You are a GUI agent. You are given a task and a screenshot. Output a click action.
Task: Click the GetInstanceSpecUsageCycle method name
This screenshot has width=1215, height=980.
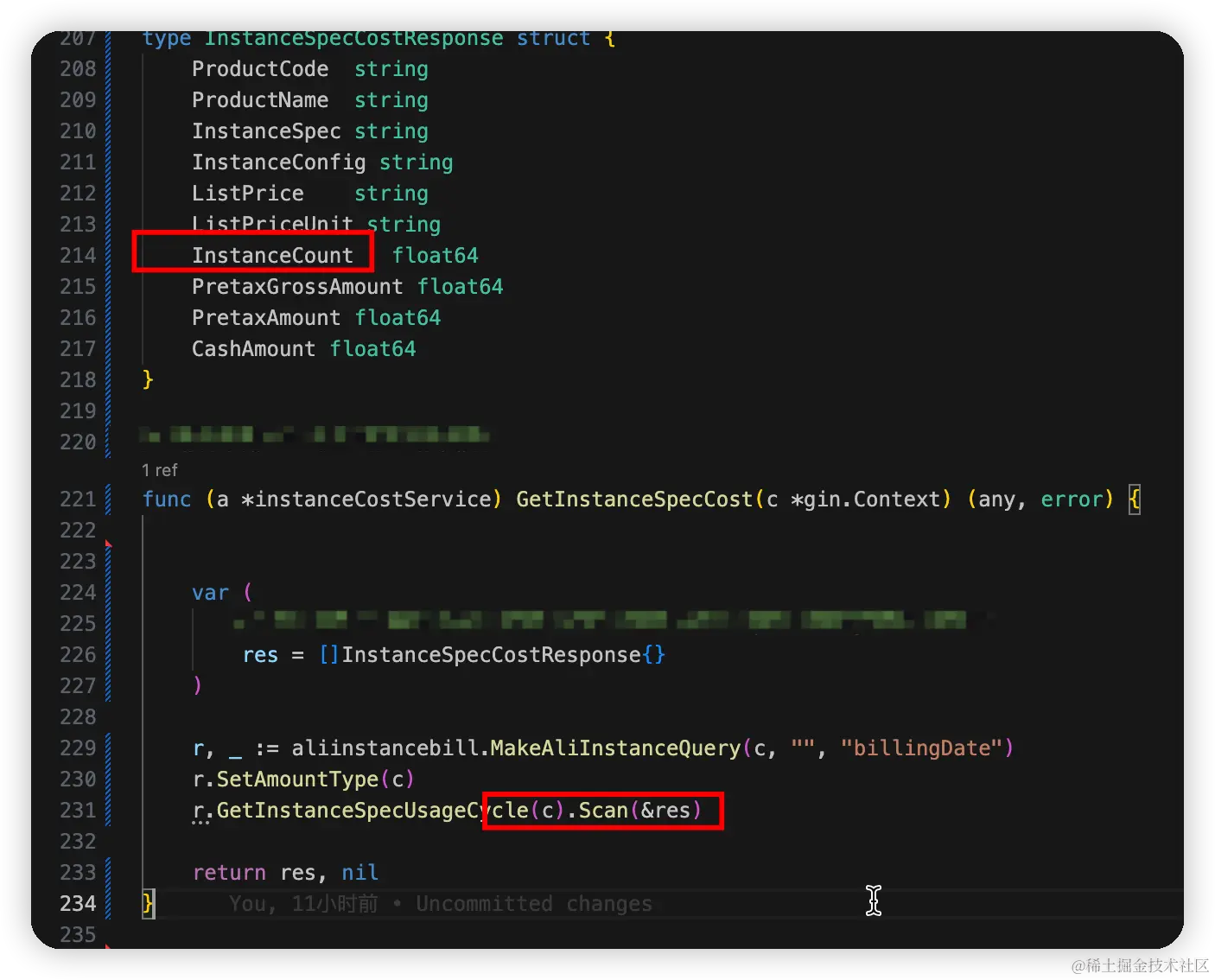pos(372,811)
